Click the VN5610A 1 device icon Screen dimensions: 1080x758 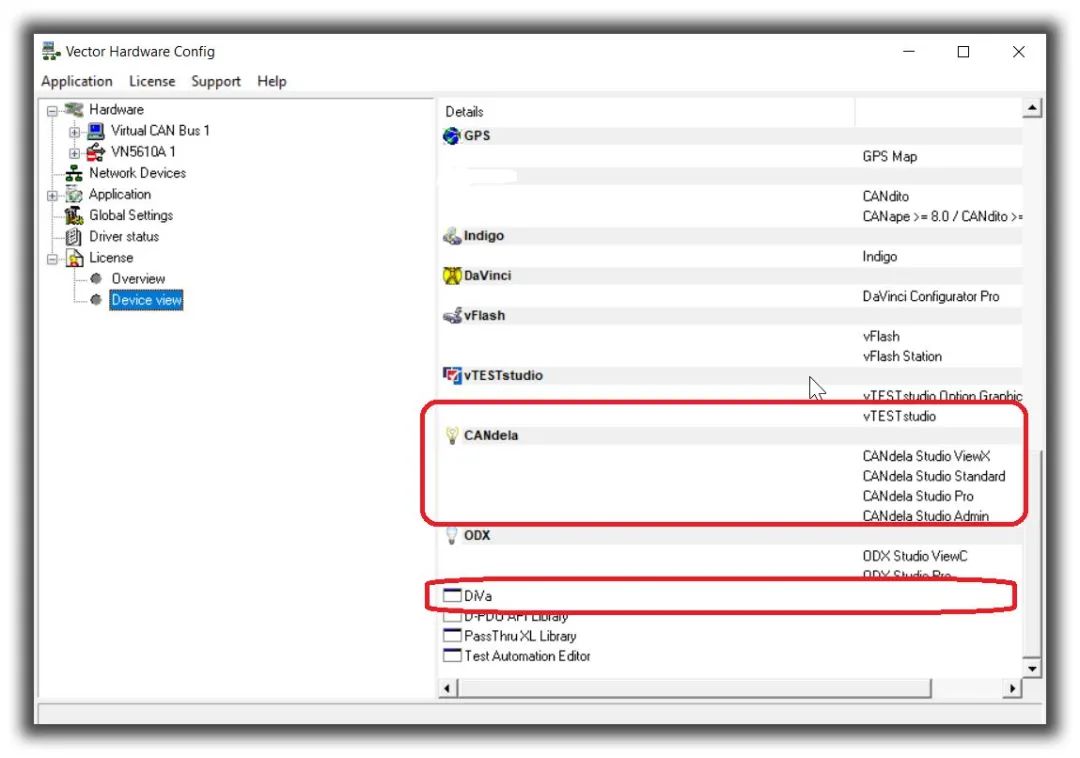pos(96,151)
